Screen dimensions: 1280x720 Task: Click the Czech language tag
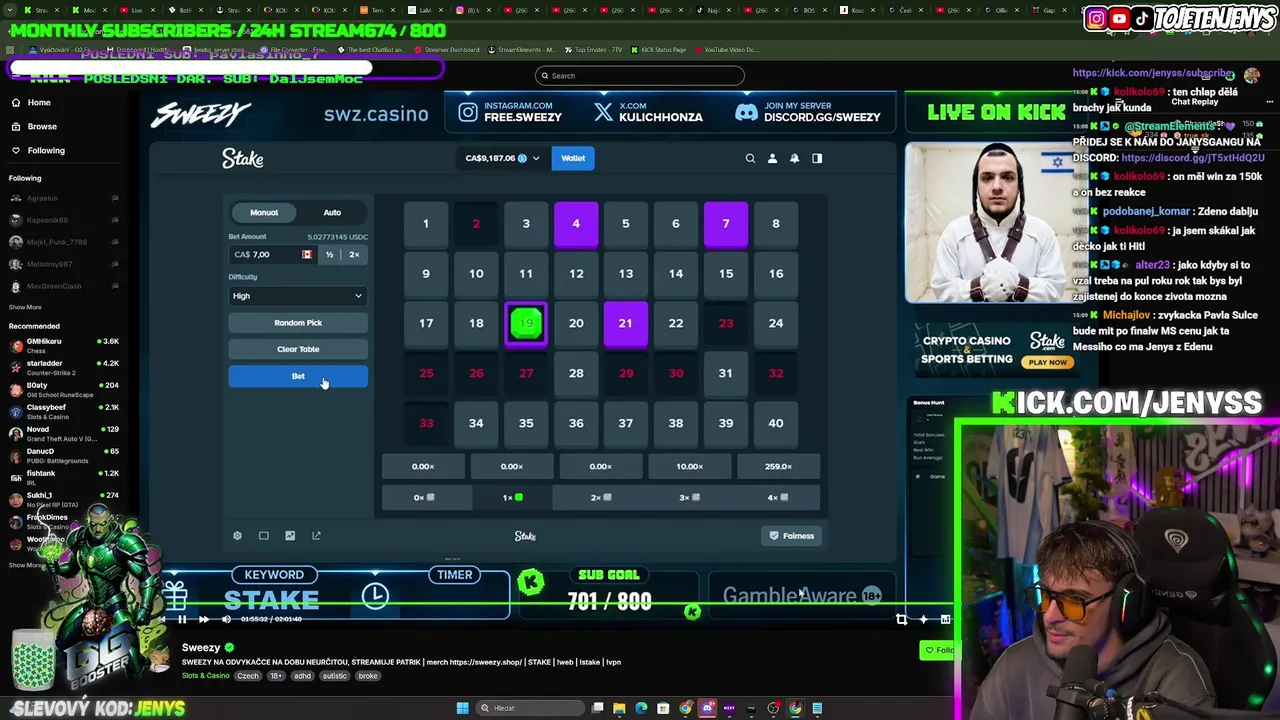pyautogui.click(x=247, y=676)
